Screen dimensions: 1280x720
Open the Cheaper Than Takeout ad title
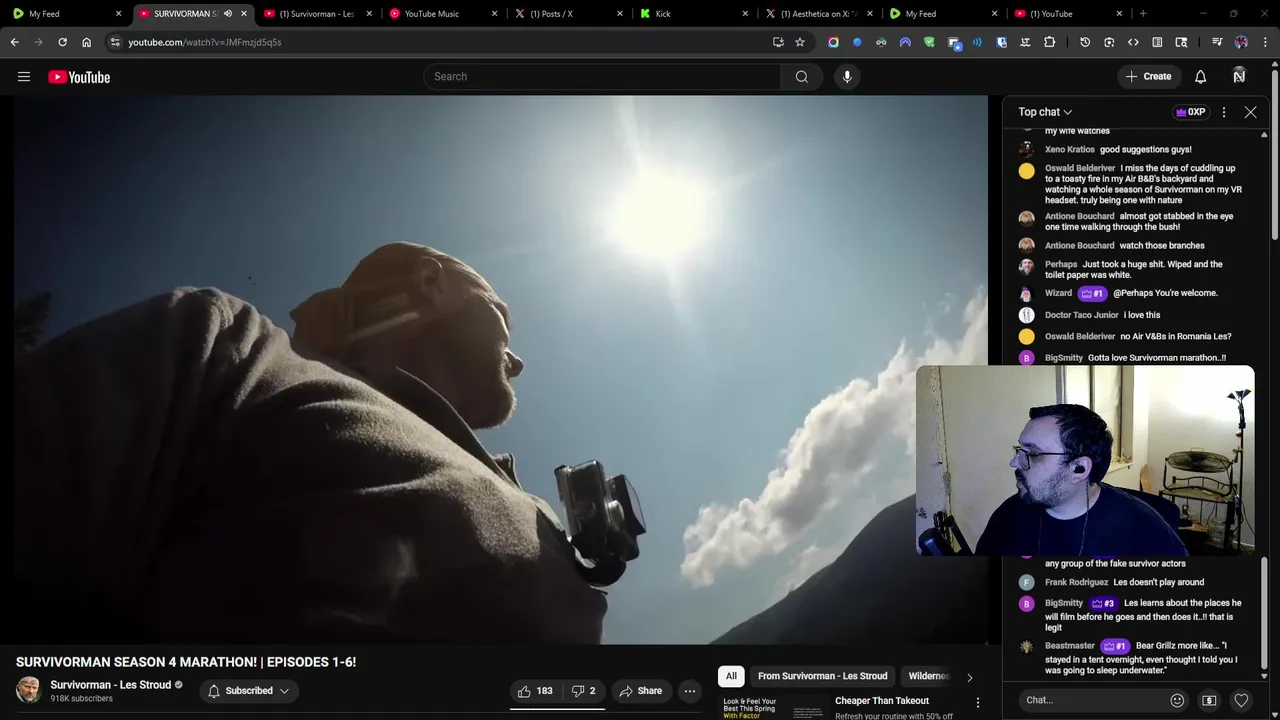(882, 701)
